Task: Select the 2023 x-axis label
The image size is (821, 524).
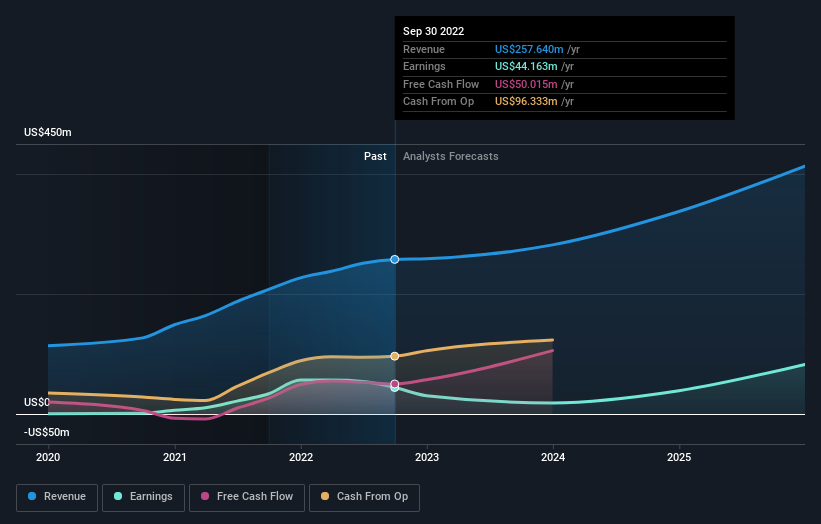Action: [x=427, y=458]
